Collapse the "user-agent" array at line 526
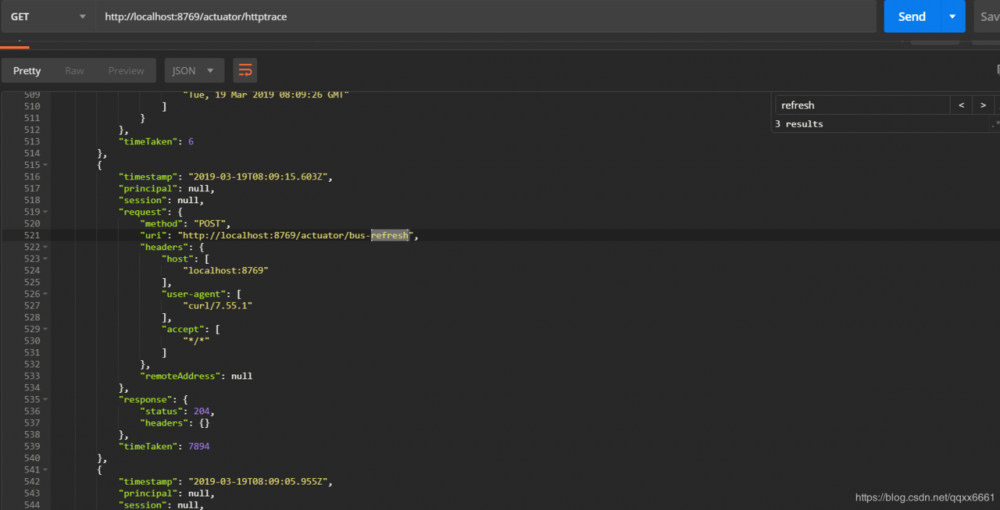This screenshot has width=1000, height=510. (46, 294)
